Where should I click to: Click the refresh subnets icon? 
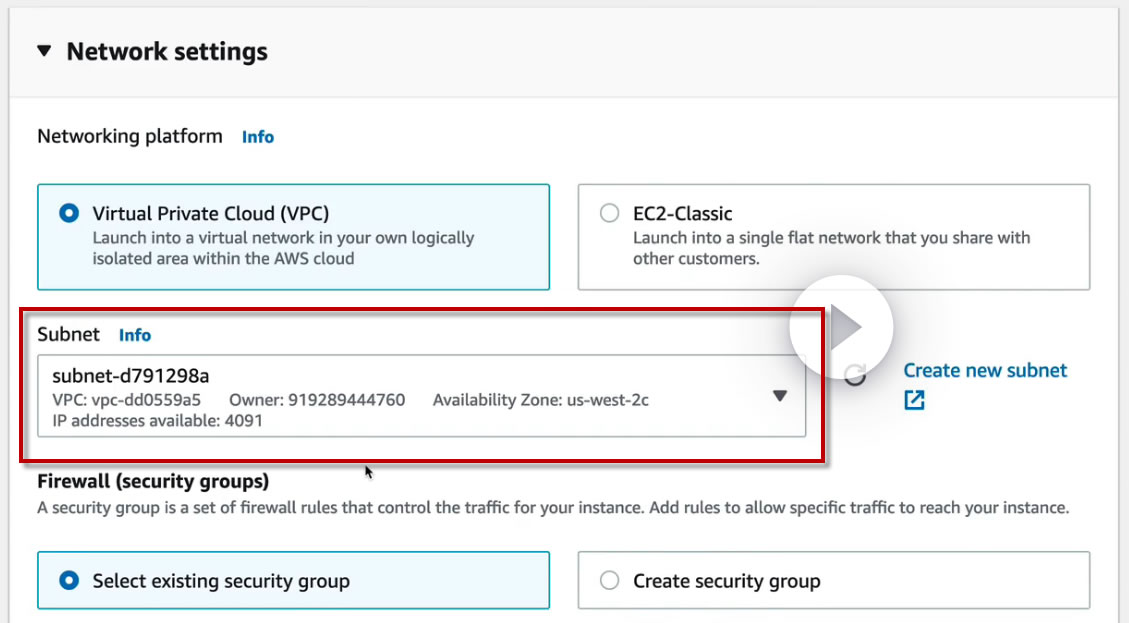(x=855, y=376)
